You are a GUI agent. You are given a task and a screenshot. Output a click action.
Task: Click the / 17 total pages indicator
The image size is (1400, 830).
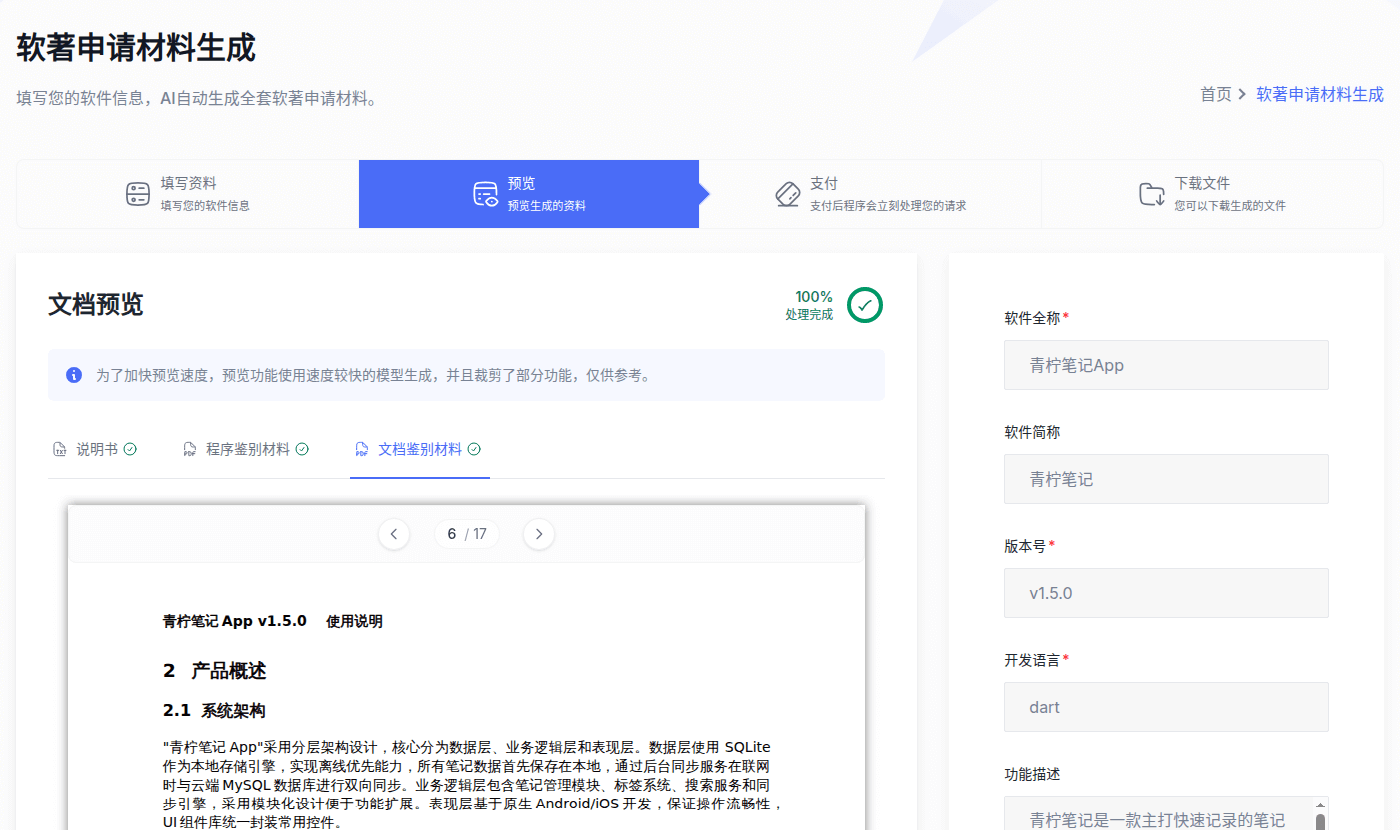pyautogui.click(x=476, y=534)
